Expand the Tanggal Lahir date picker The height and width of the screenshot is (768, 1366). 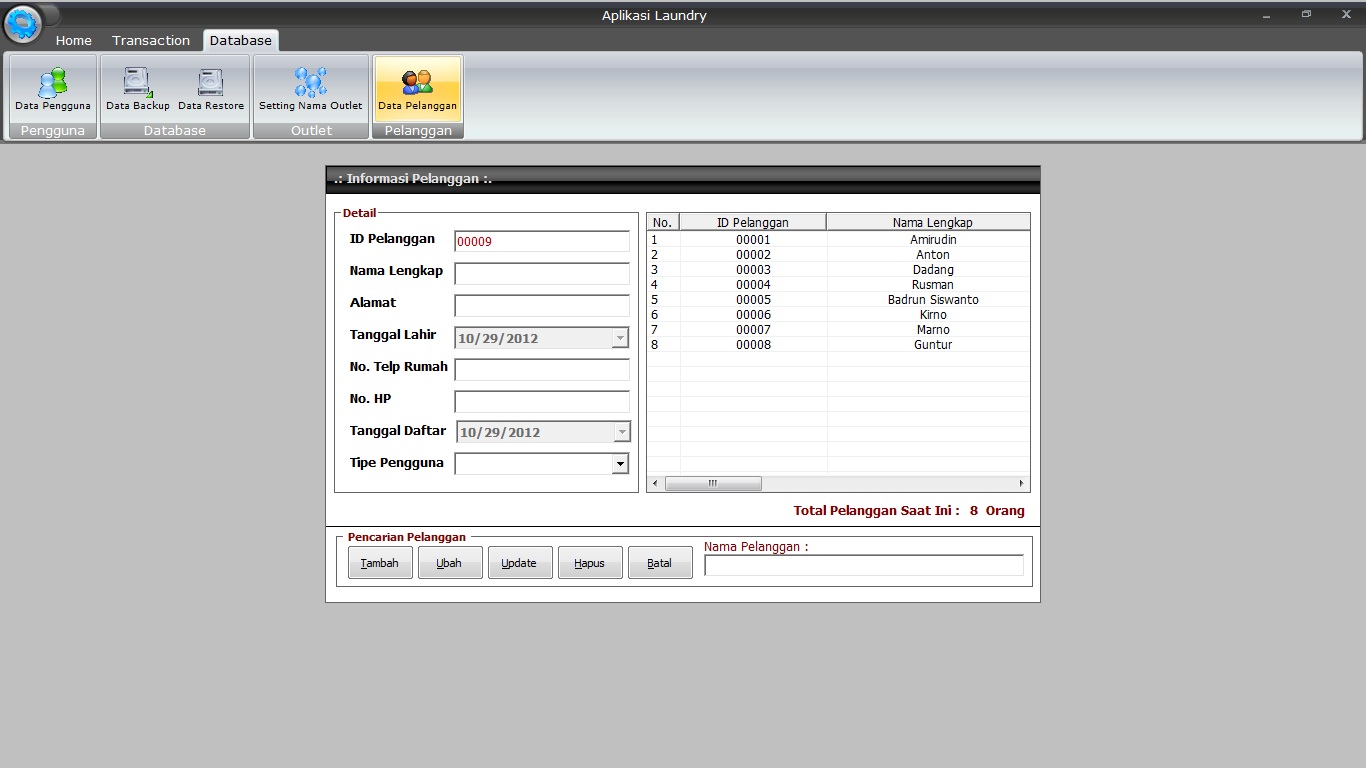pos(621,338)
